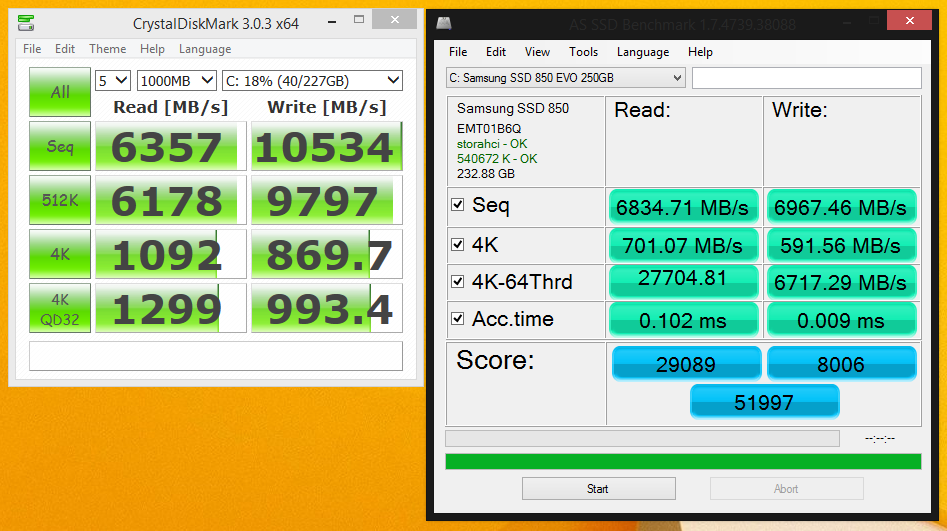Image resolution: width=947 pixels, height=531 pixels.
Task: Run all tests with the All button
Action: click(x=60, y=92)
